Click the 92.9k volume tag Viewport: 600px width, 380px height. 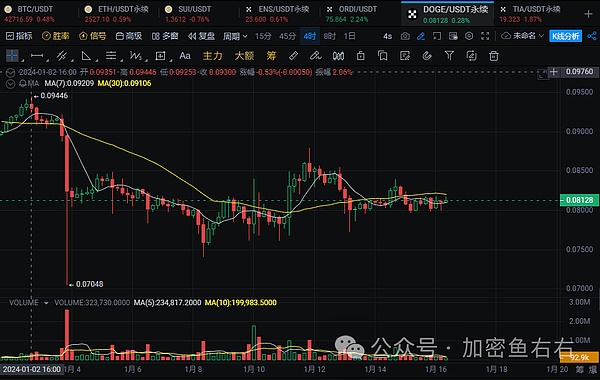pyautogui.click(x=579, y=357)
